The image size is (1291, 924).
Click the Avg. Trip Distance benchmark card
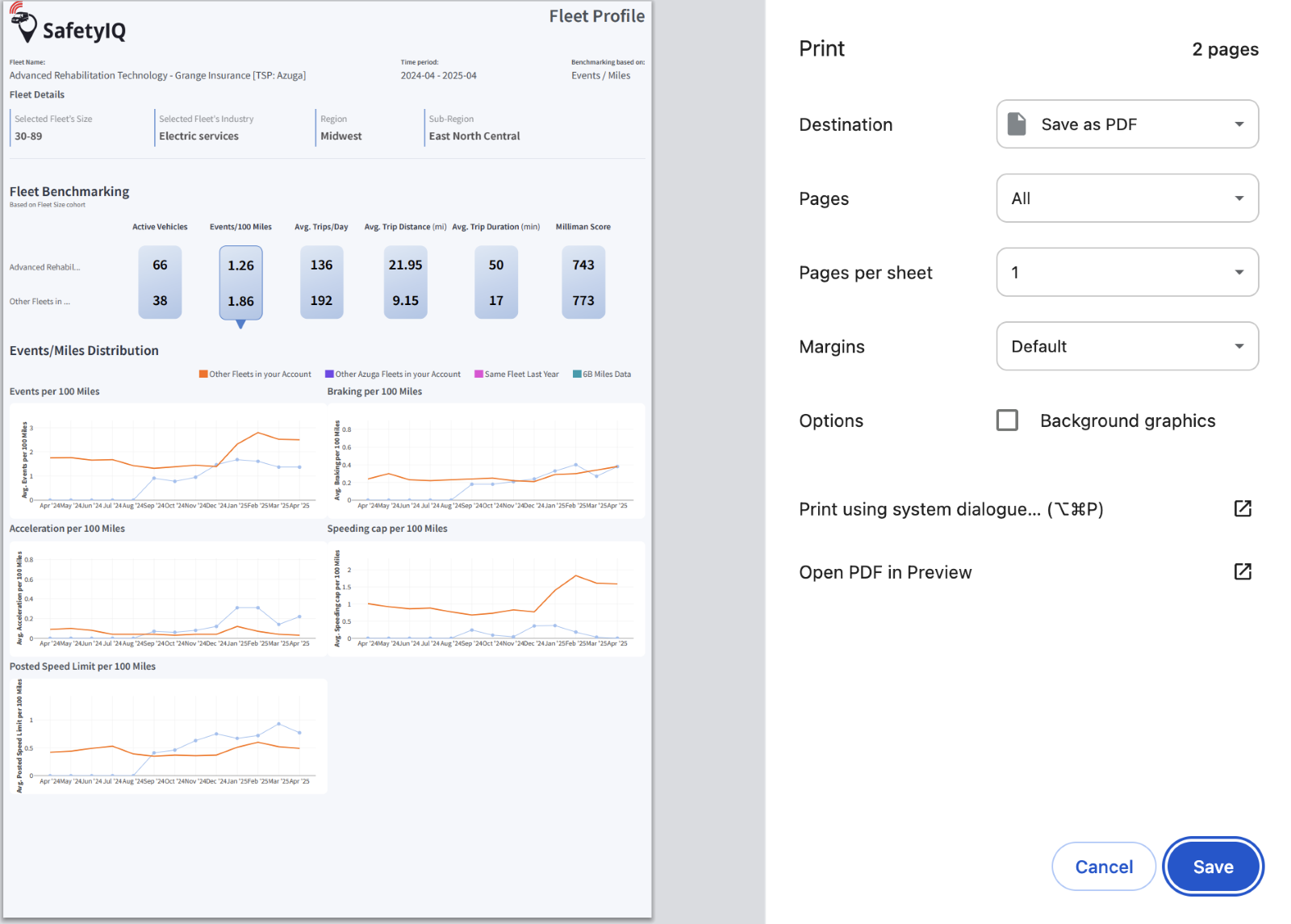[405, 282]
